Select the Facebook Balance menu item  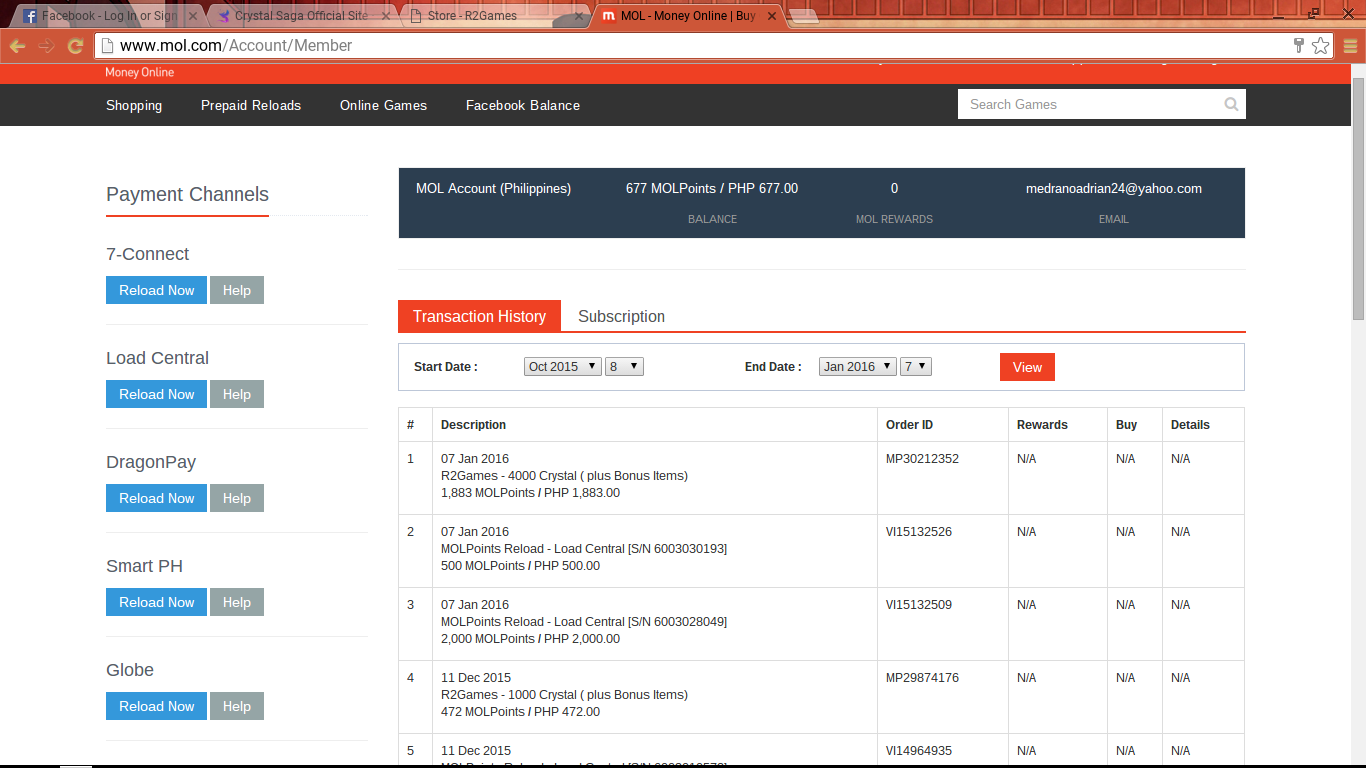coord(522,105)
